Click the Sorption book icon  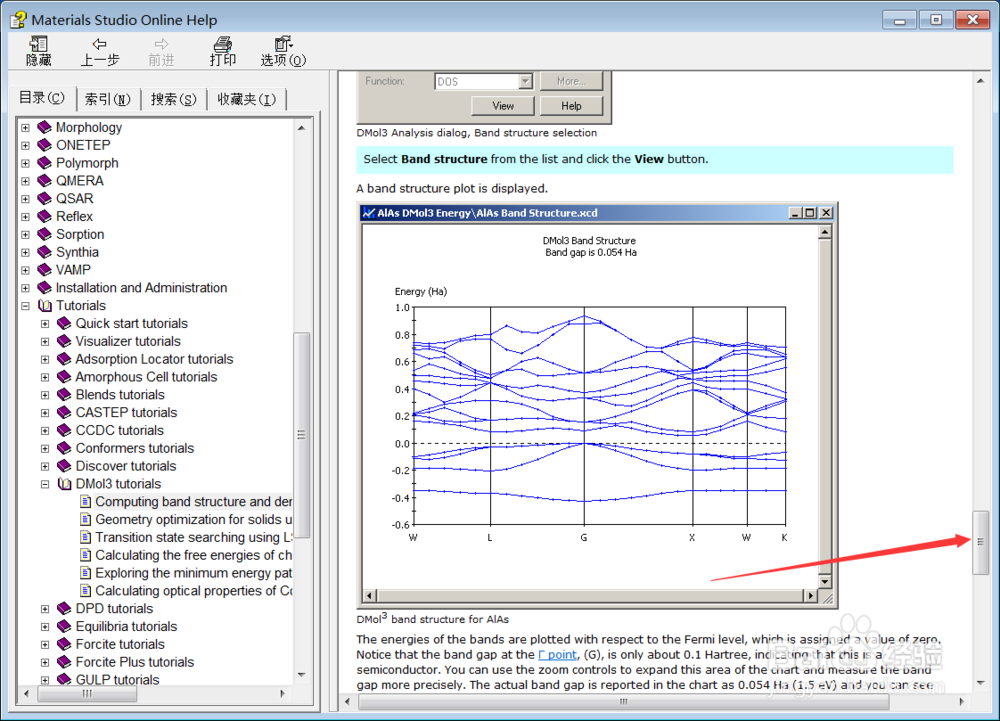pyautogui.click(x=44, y=234)
